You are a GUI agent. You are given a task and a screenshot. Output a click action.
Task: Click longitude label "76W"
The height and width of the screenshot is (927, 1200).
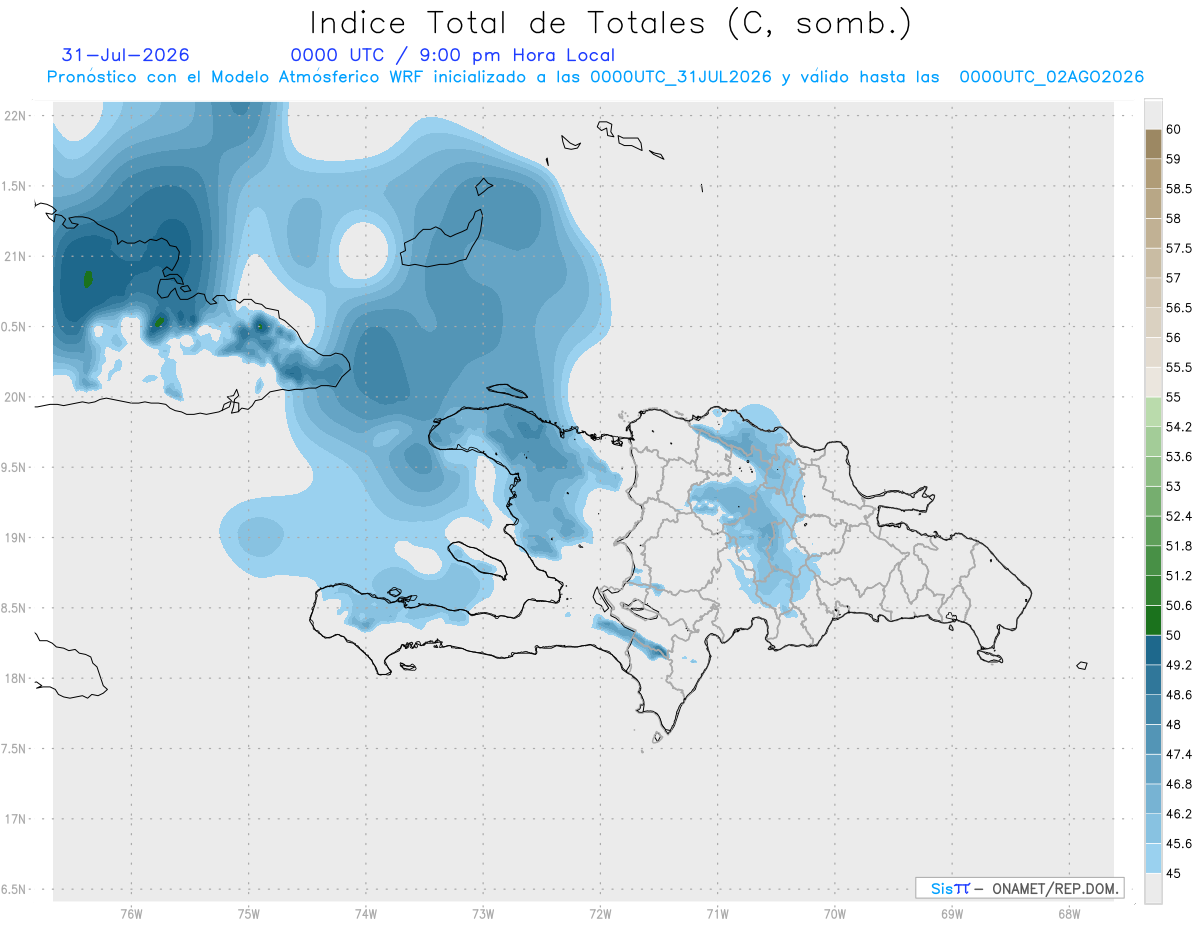(x=131, y=913)
